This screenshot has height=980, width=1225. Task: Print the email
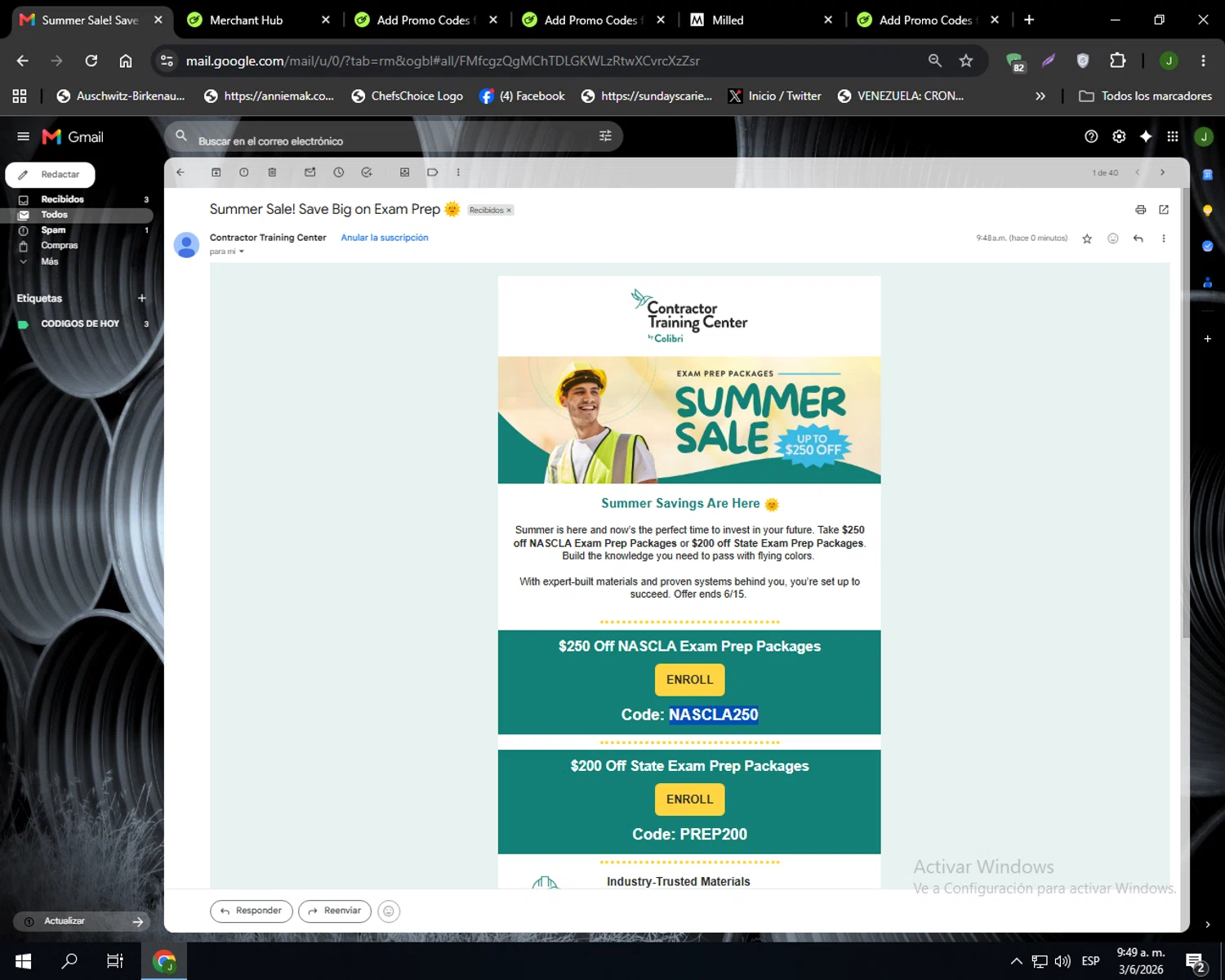(1141, 210)
